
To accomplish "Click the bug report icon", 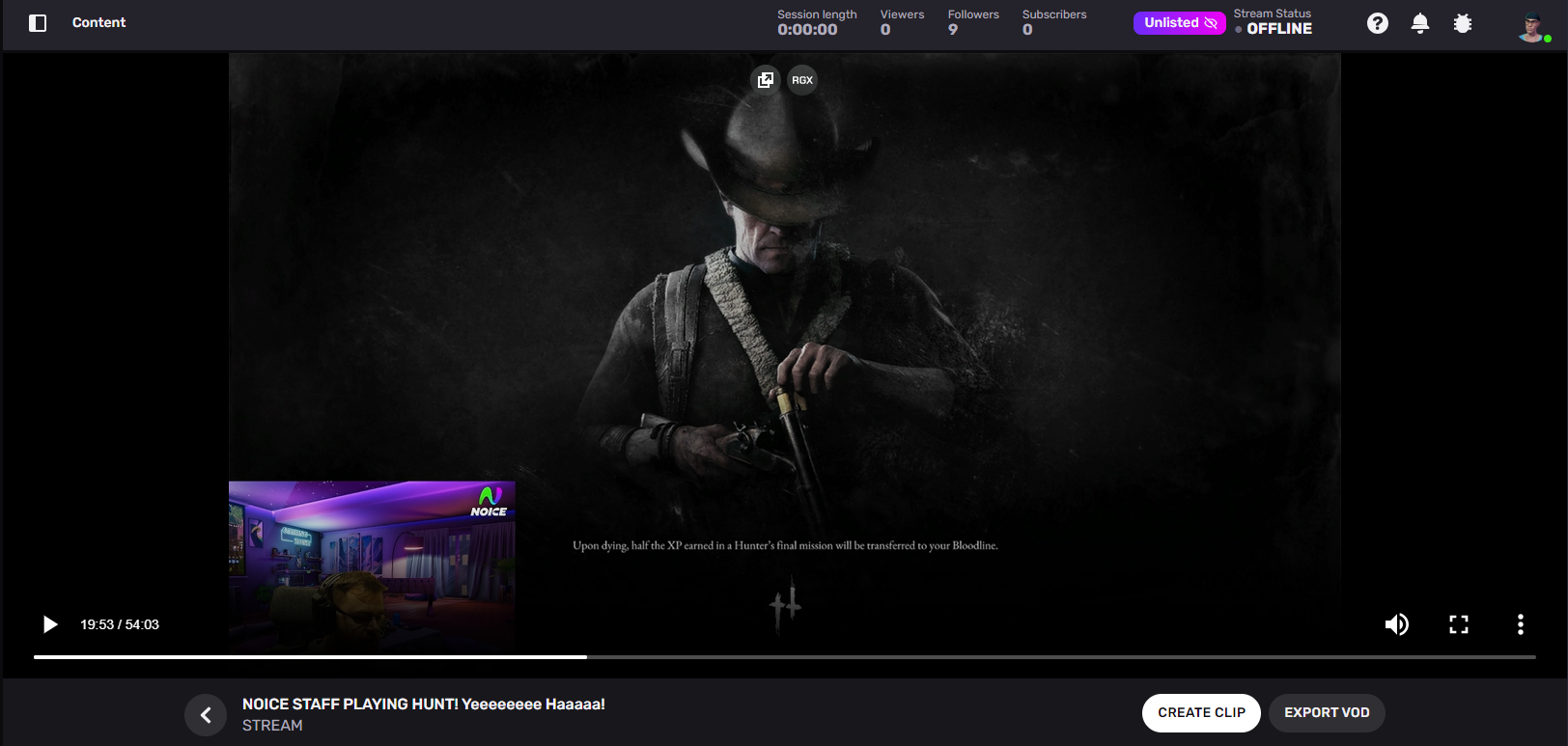I will coord(1463,23).
